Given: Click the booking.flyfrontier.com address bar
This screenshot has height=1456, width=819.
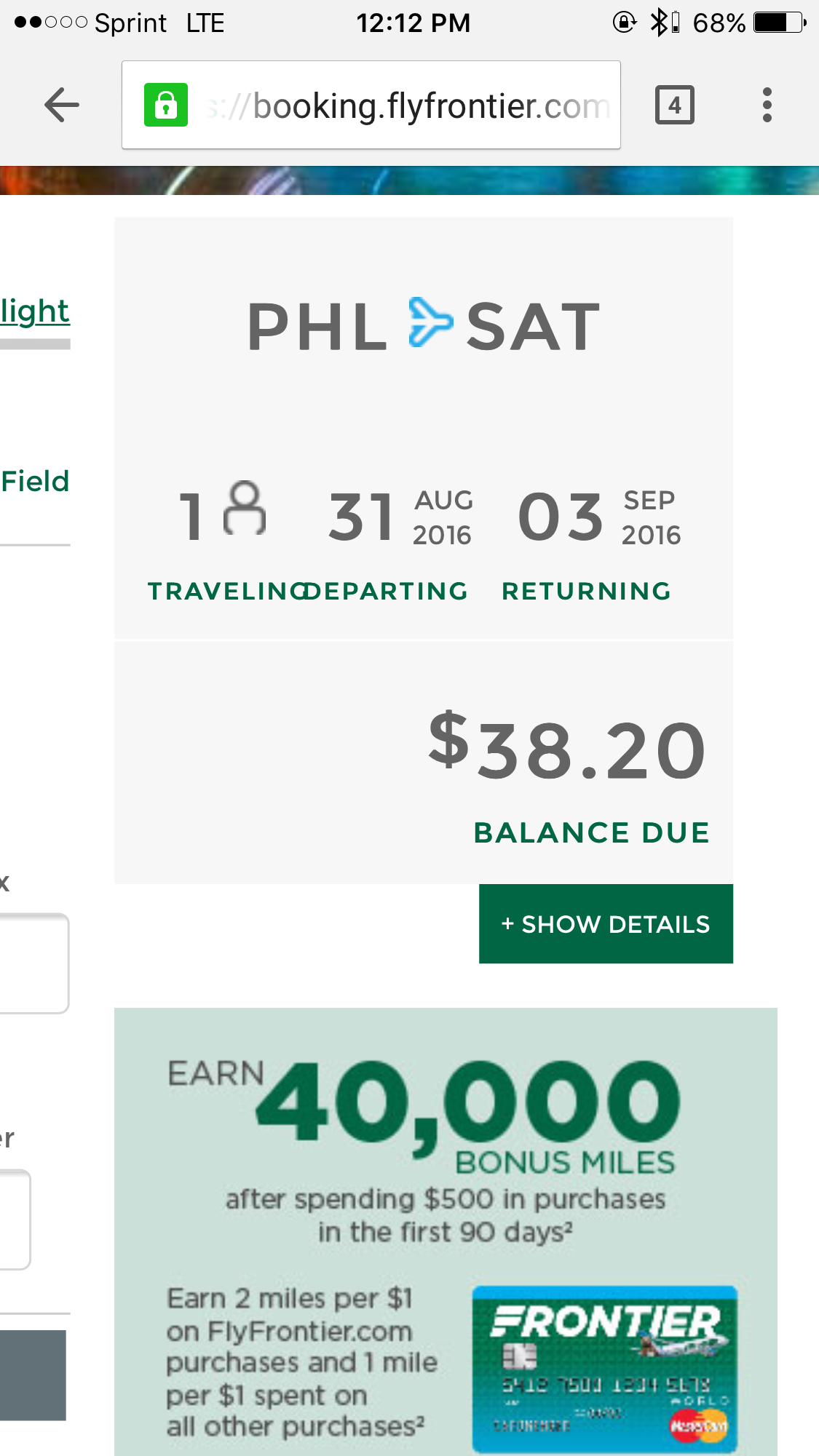Looking at the screenshot, I should 371,106.
